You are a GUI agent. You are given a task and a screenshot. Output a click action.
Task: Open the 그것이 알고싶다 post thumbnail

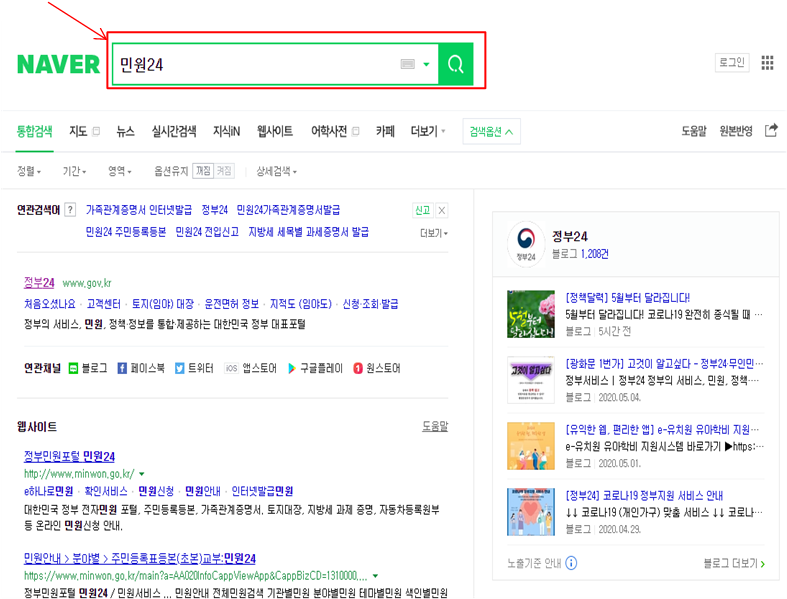click(531, 380)
